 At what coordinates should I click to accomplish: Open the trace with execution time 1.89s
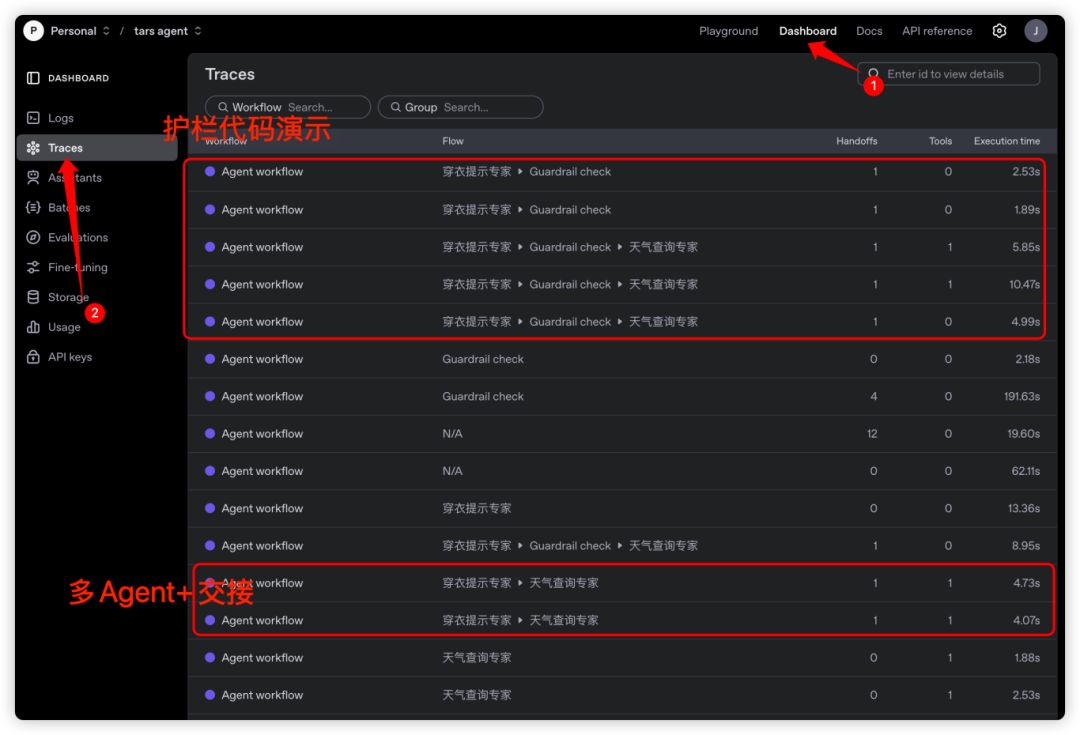tap(622, 209)
